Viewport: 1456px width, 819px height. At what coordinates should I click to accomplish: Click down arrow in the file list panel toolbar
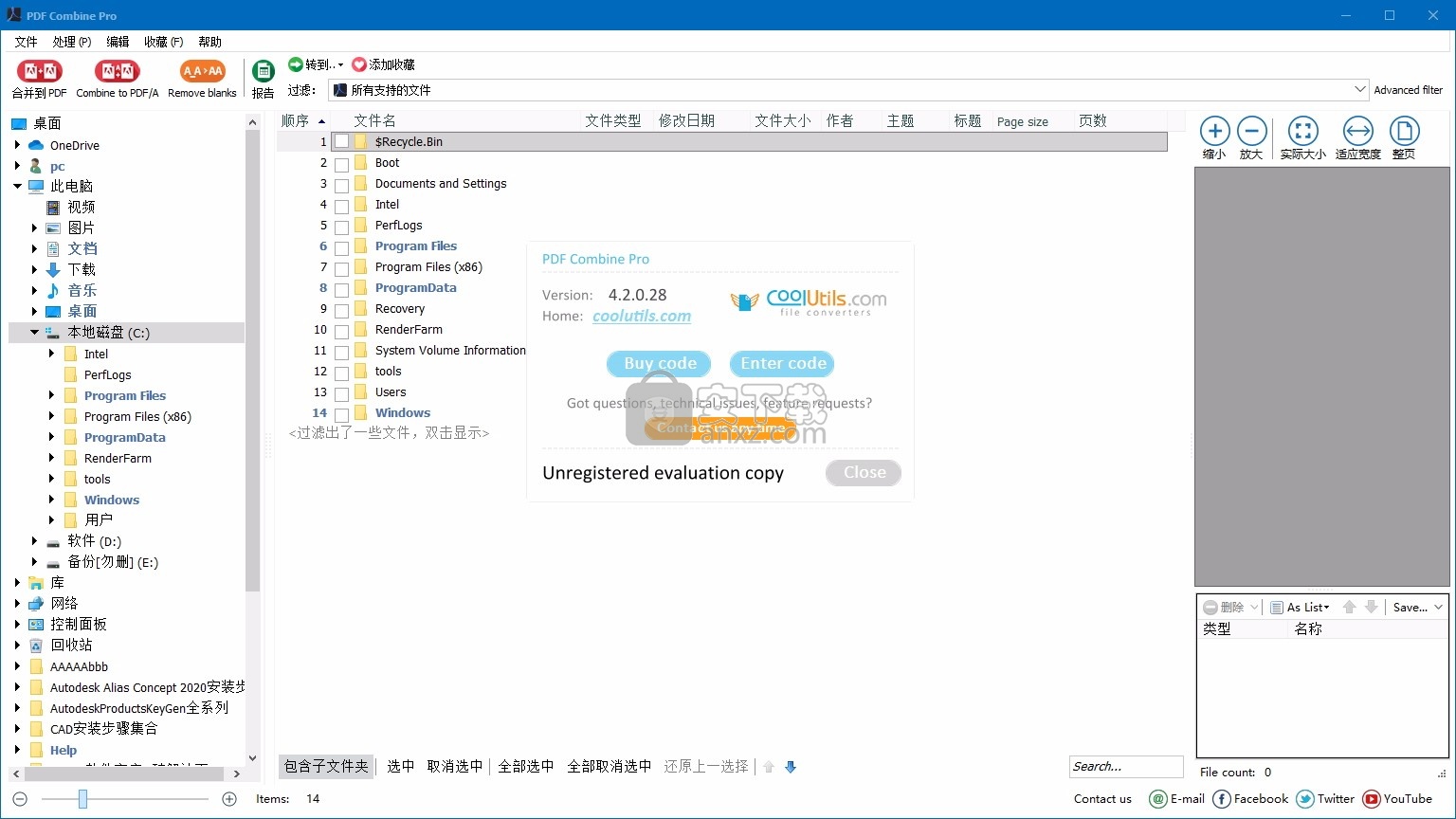(1371, 607)
